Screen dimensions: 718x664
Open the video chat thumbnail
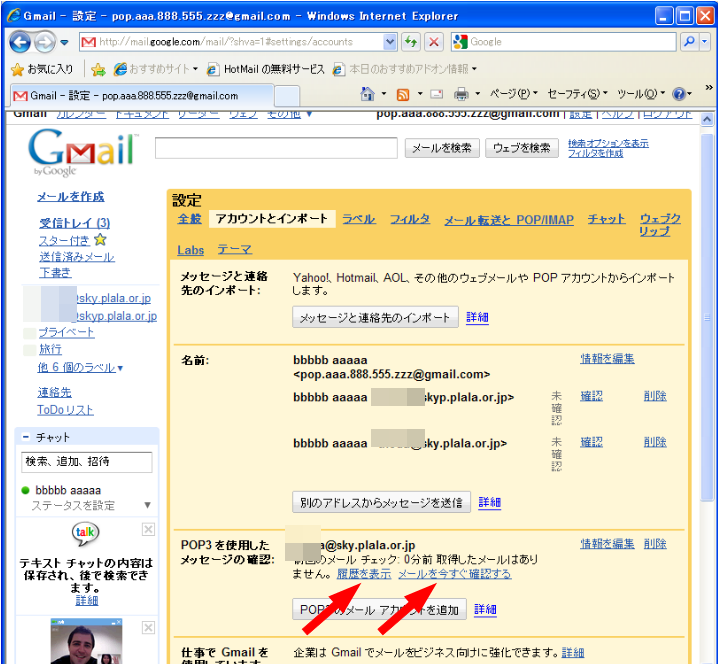[87, 641]
